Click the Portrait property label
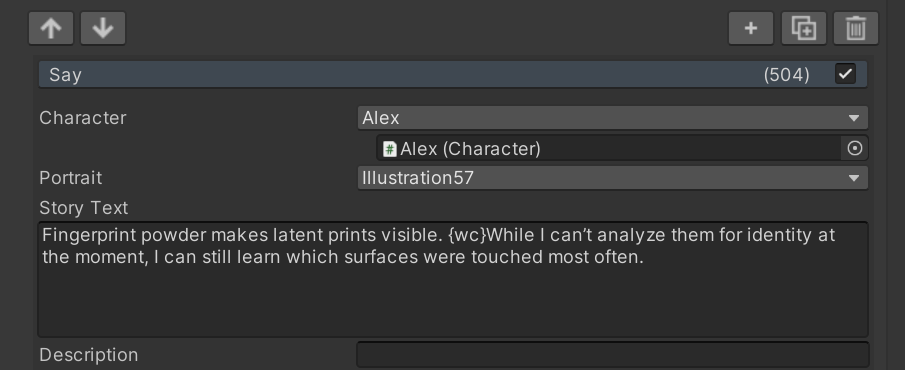The height and width of the screenshot is (370, 905). coord(70,178)
